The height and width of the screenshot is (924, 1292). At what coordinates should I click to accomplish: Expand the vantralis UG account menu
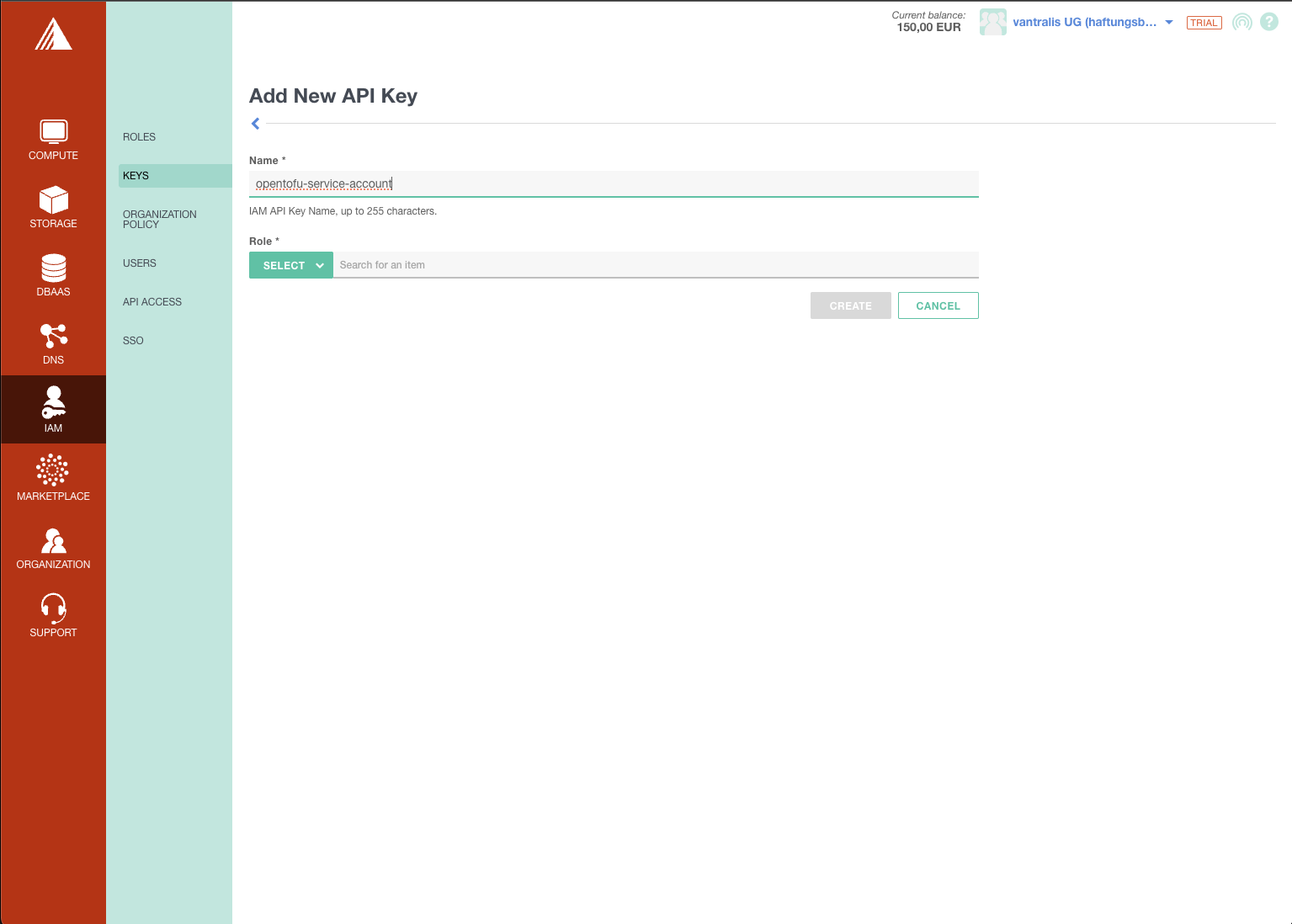1086,22
